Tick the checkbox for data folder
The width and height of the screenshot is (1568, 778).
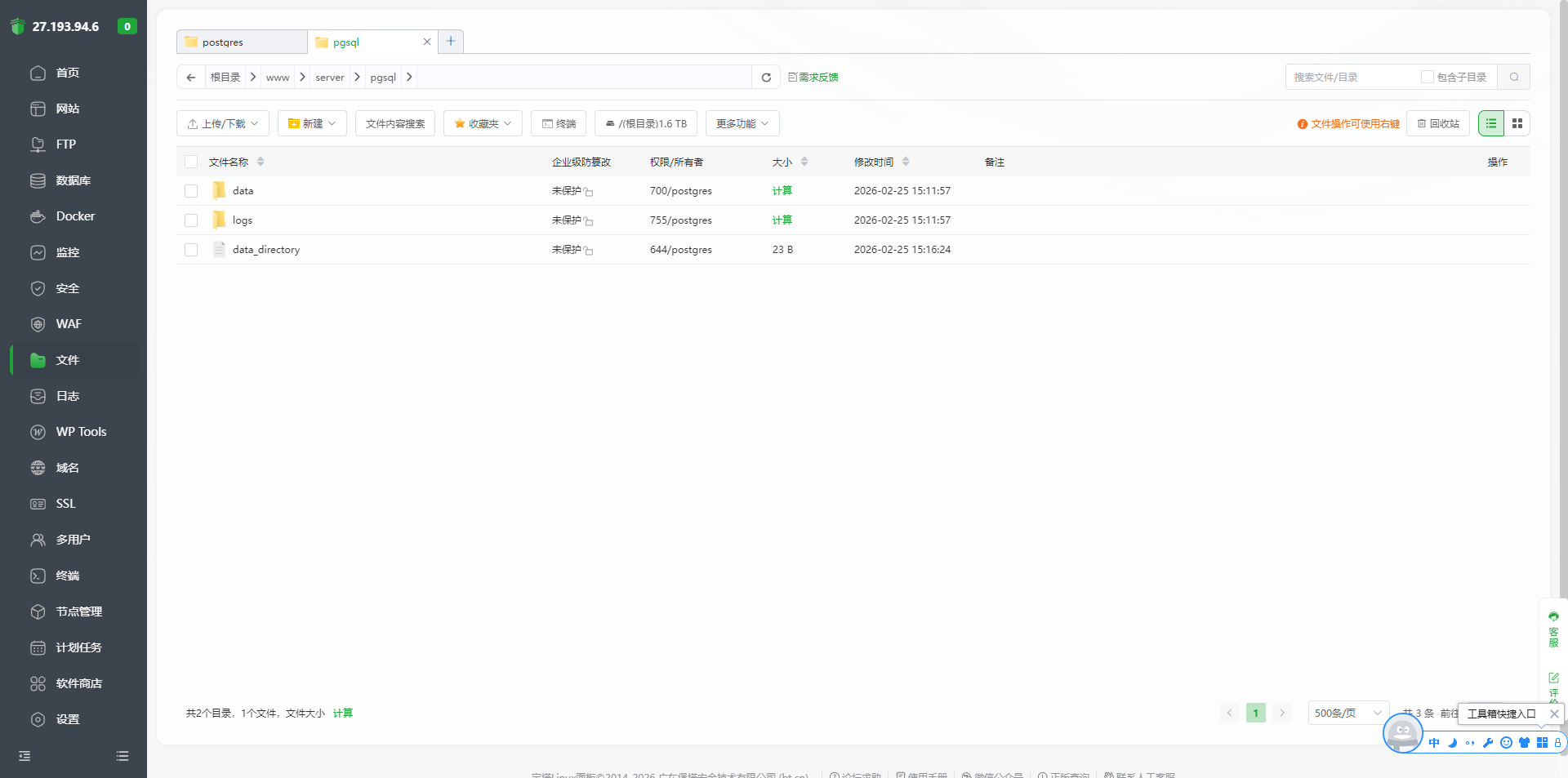[x=191, y=191]
